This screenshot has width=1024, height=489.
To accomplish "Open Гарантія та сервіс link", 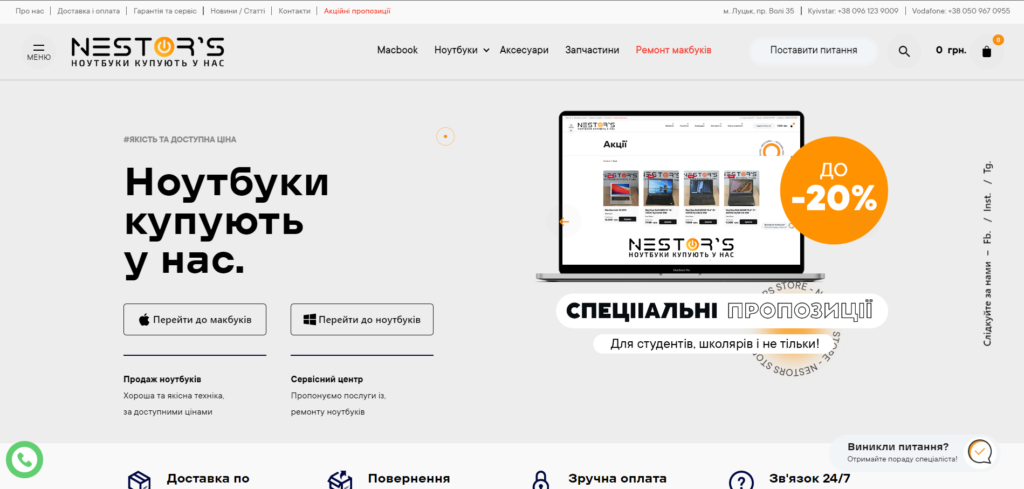I will (x=165, y=11).
